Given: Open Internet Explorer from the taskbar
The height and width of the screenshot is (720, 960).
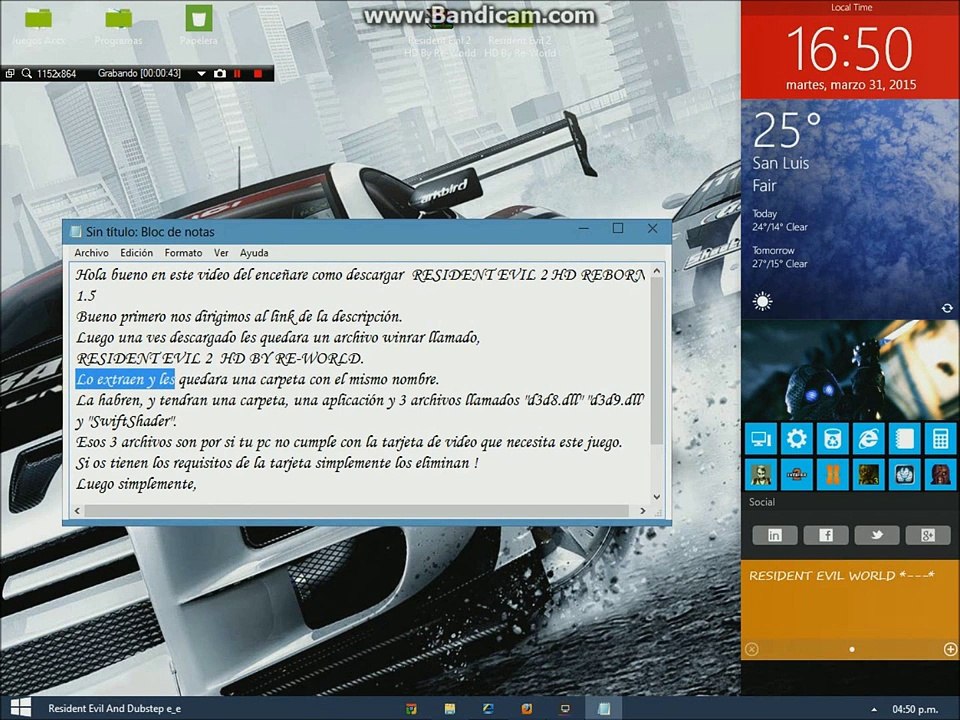Looking at the screenshot, I should pyautogui.click(x=488, y=708).
